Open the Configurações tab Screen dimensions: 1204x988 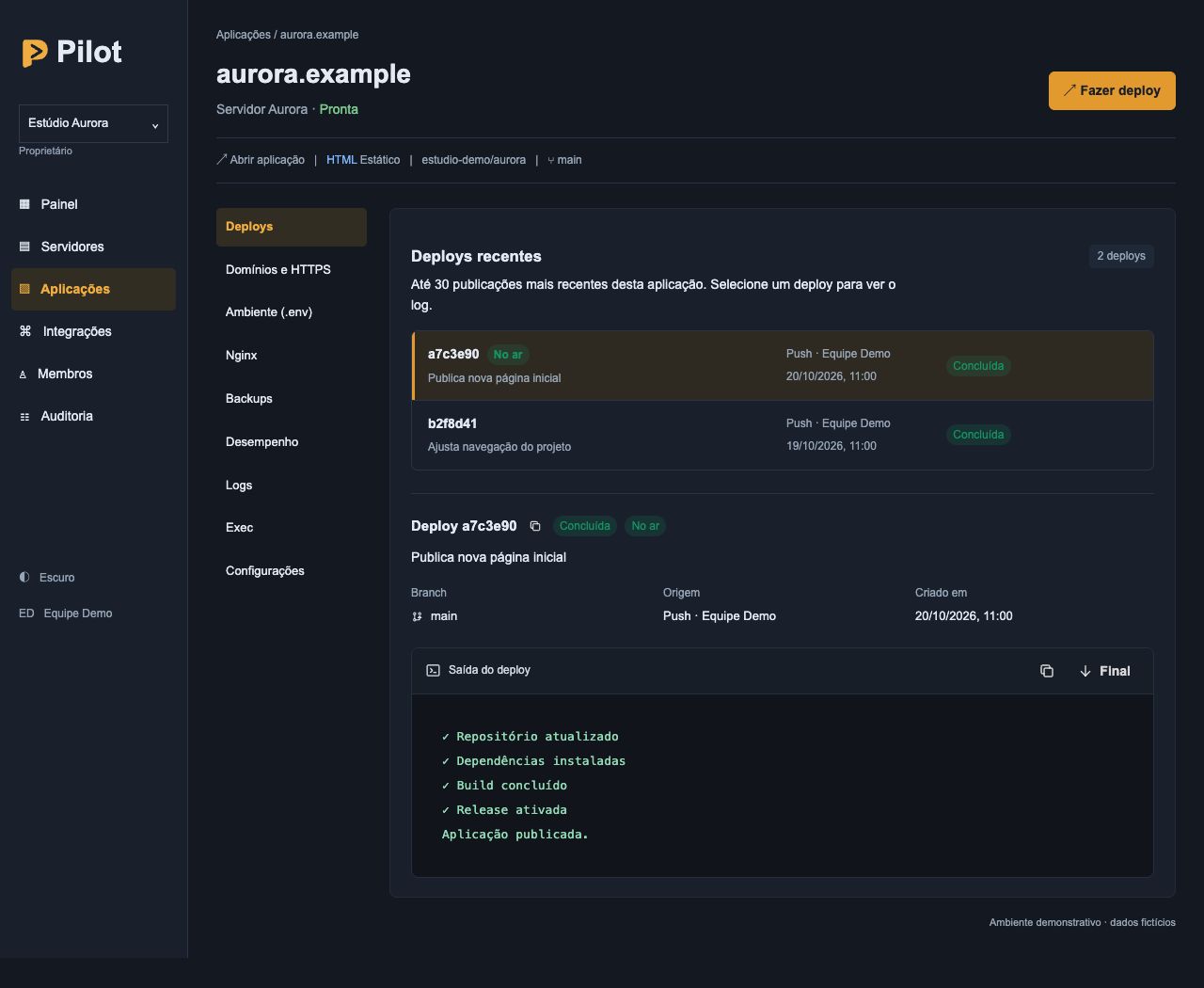(x=292, y=571)
